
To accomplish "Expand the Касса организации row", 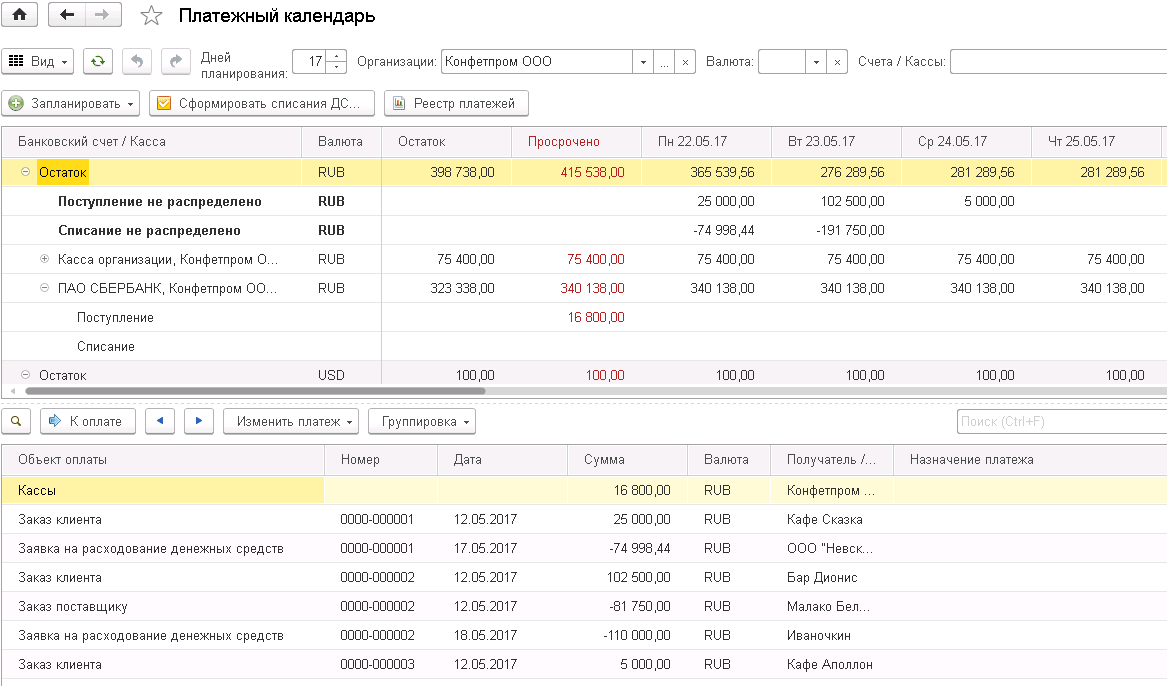I will click(45, 259).
